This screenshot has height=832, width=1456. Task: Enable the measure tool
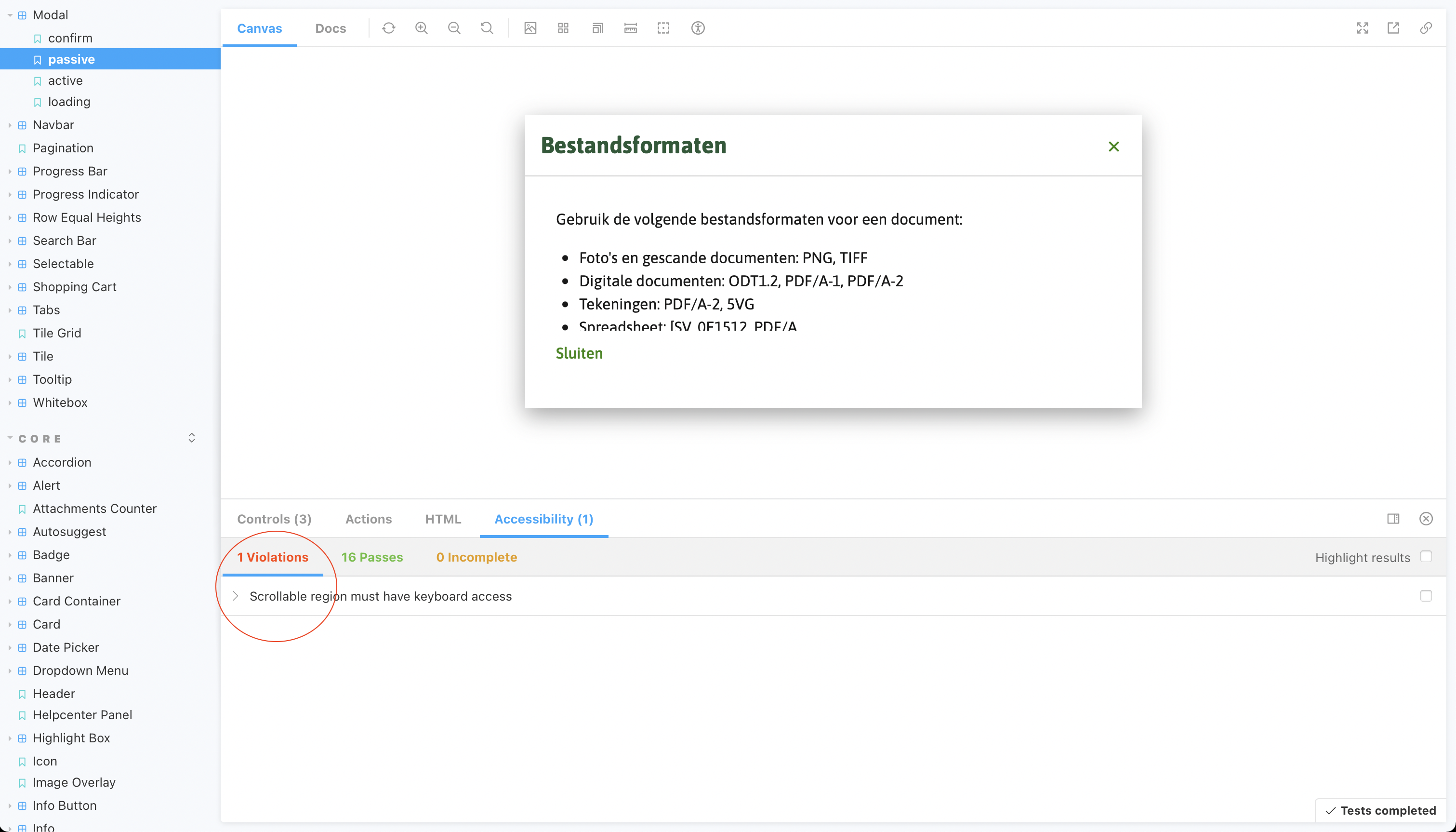coord(630,28)
